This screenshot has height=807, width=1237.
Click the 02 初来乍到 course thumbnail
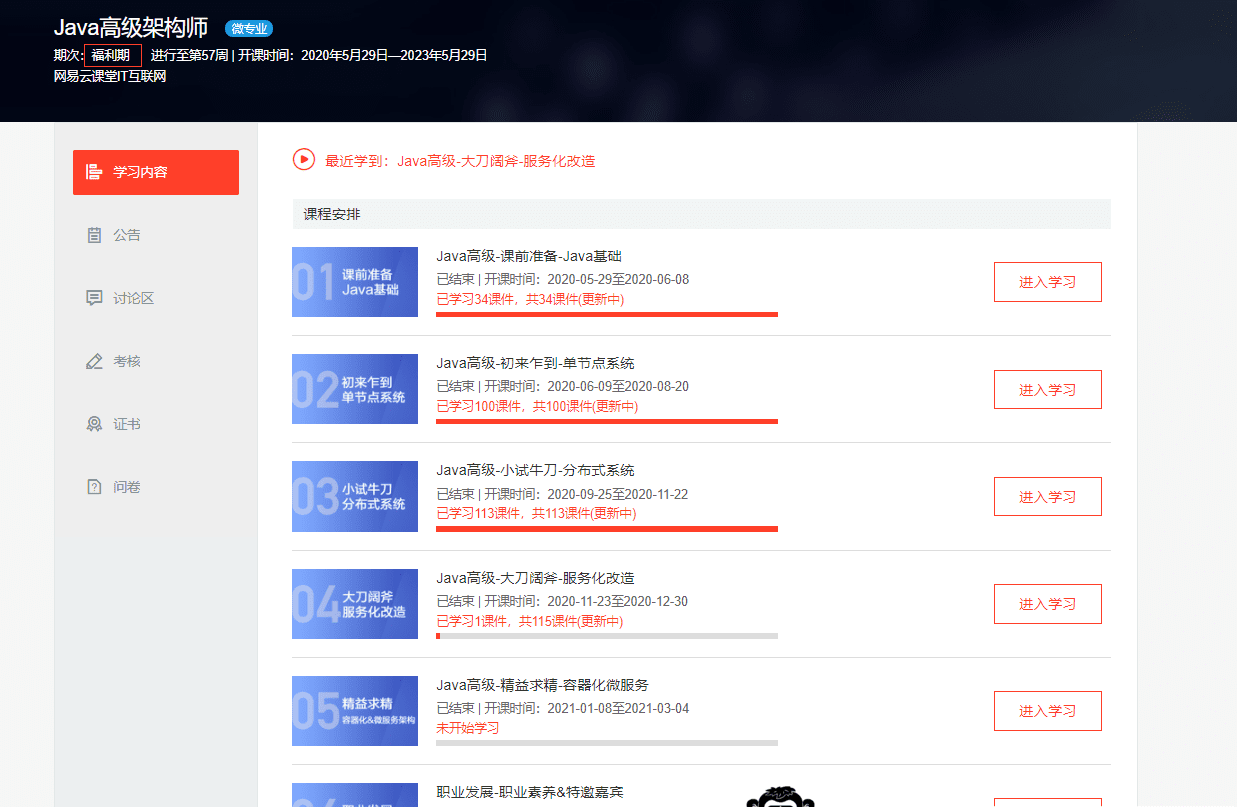pyautogui.click(x=355, y=389)
